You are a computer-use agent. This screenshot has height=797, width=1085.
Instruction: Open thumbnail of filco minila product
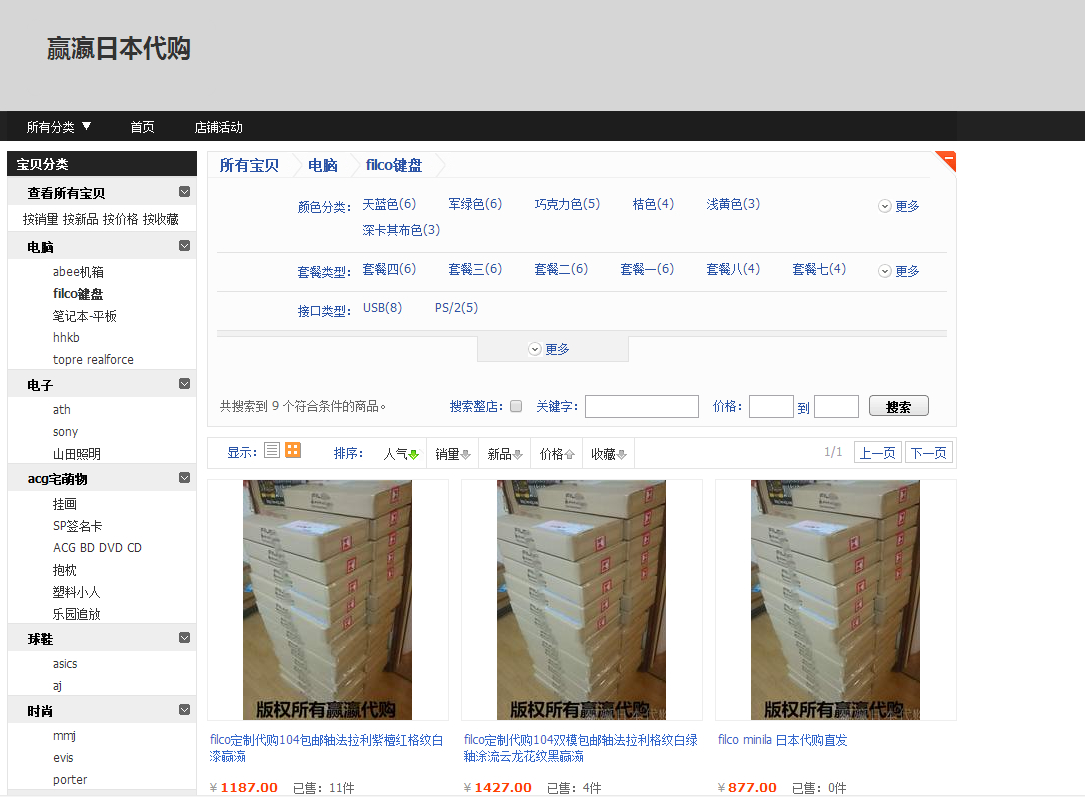coord(835,600)
